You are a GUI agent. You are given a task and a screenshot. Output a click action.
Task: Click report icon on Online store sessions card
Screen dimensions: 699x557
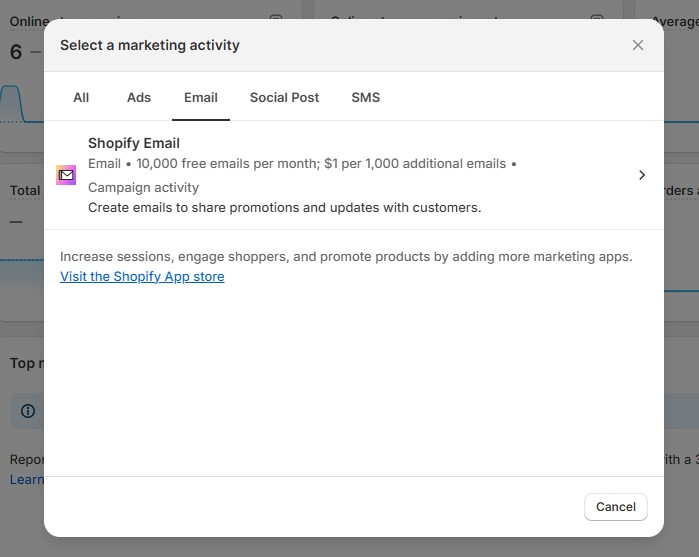click(x=277, y=19)
